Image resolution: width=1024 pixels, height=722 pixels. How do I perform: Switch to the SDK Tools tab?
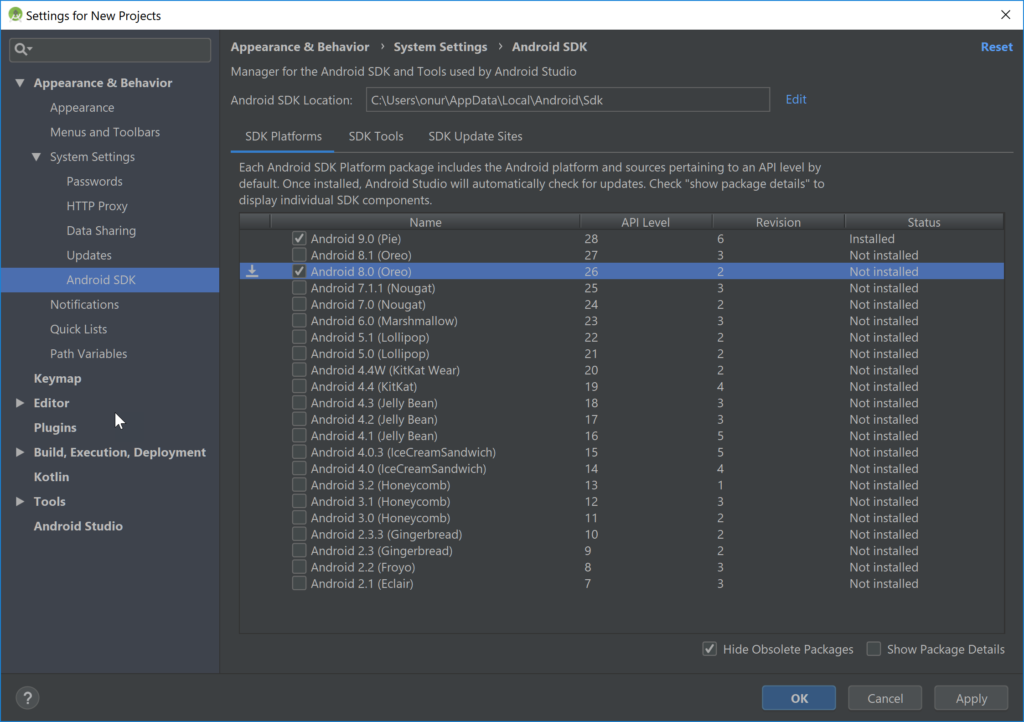[376, 136]
